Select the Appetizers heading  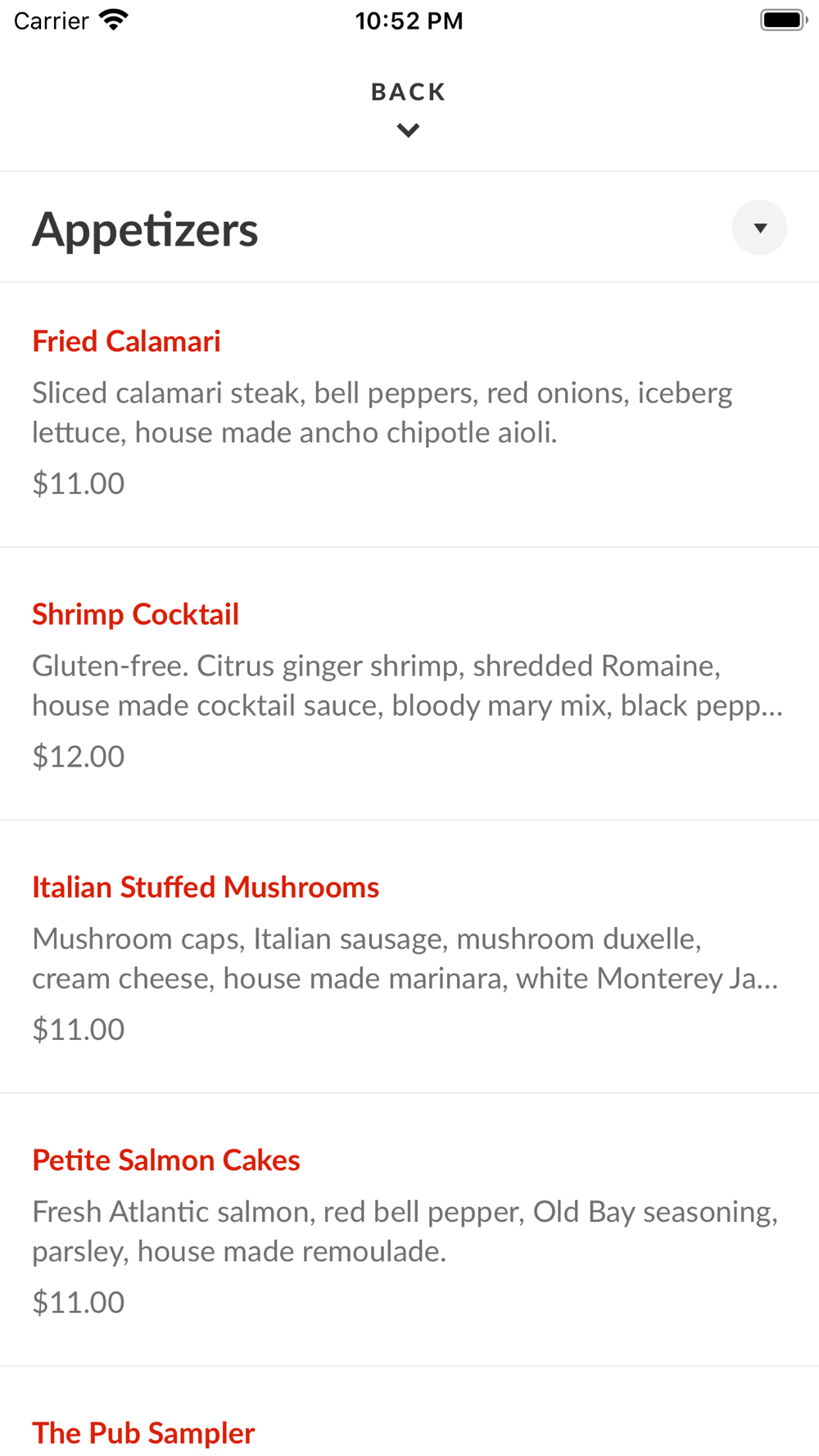145,228
